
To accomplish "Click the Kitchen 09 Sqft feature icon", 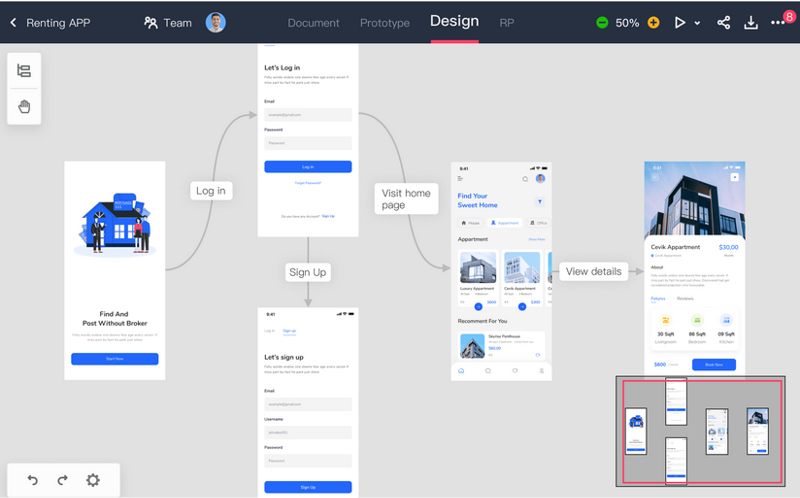I will pyautogui.click(x=726, y=320).
